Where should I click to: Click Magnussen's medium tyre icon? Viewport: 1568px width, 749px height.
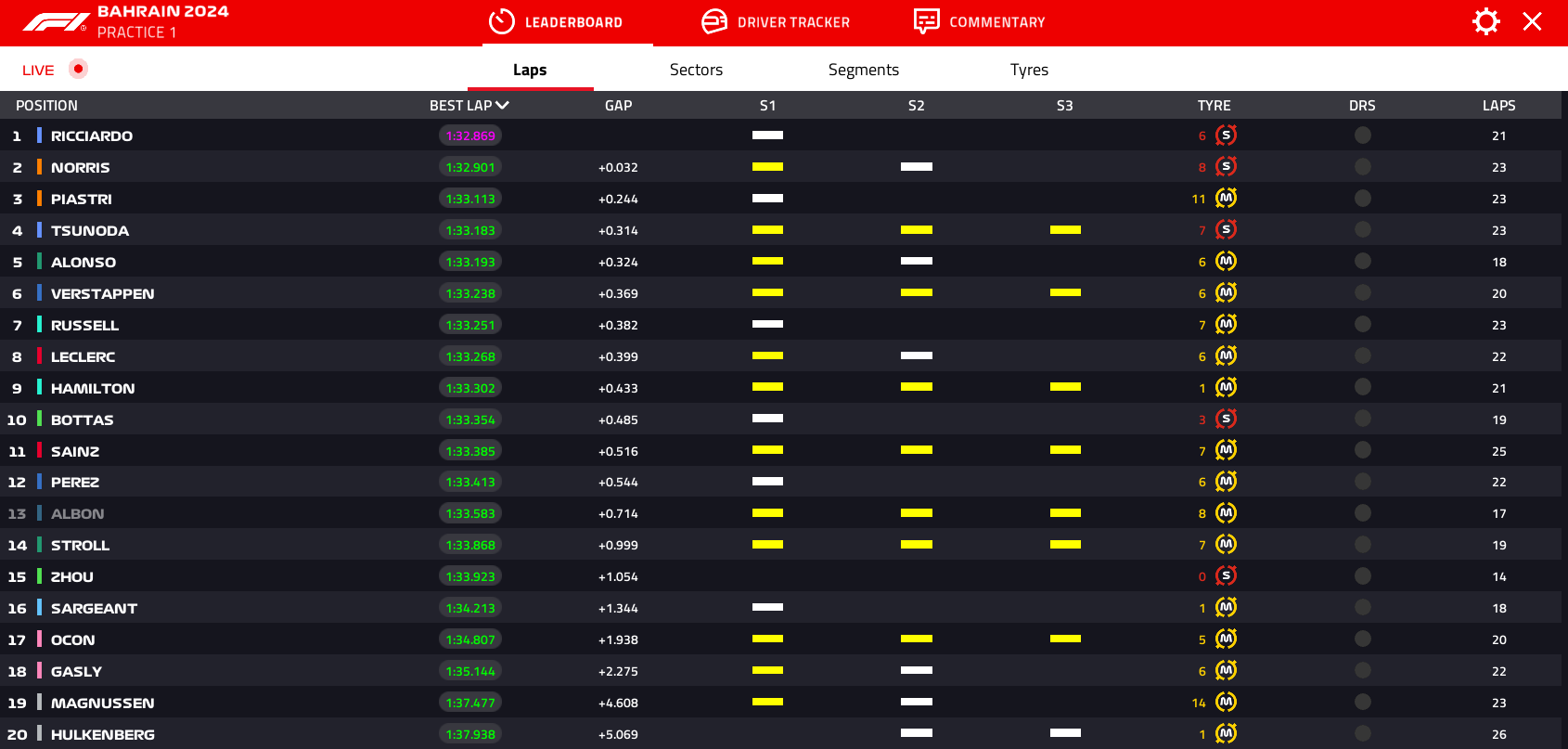pos(1226,703)
